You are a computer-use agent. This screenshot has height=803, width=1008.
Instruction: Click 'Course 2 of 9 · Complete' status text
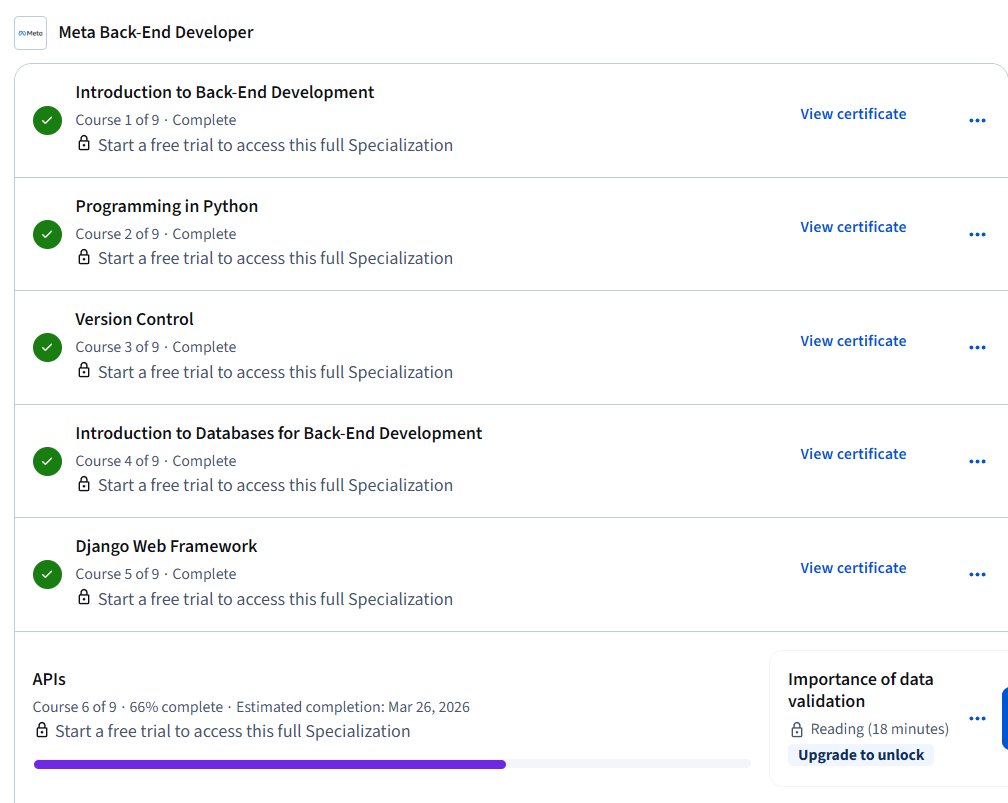click(x=156, y=234)
